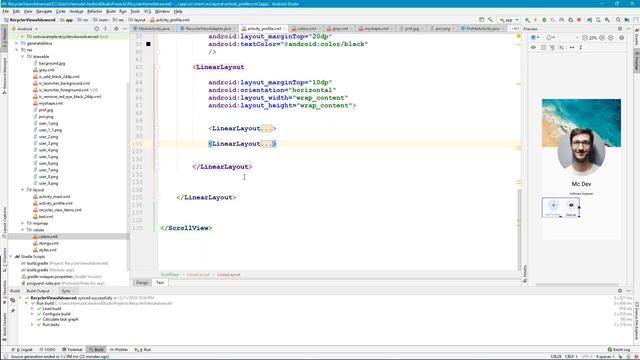Click the zoom-to-fit preview icon

tap(611, 38)
